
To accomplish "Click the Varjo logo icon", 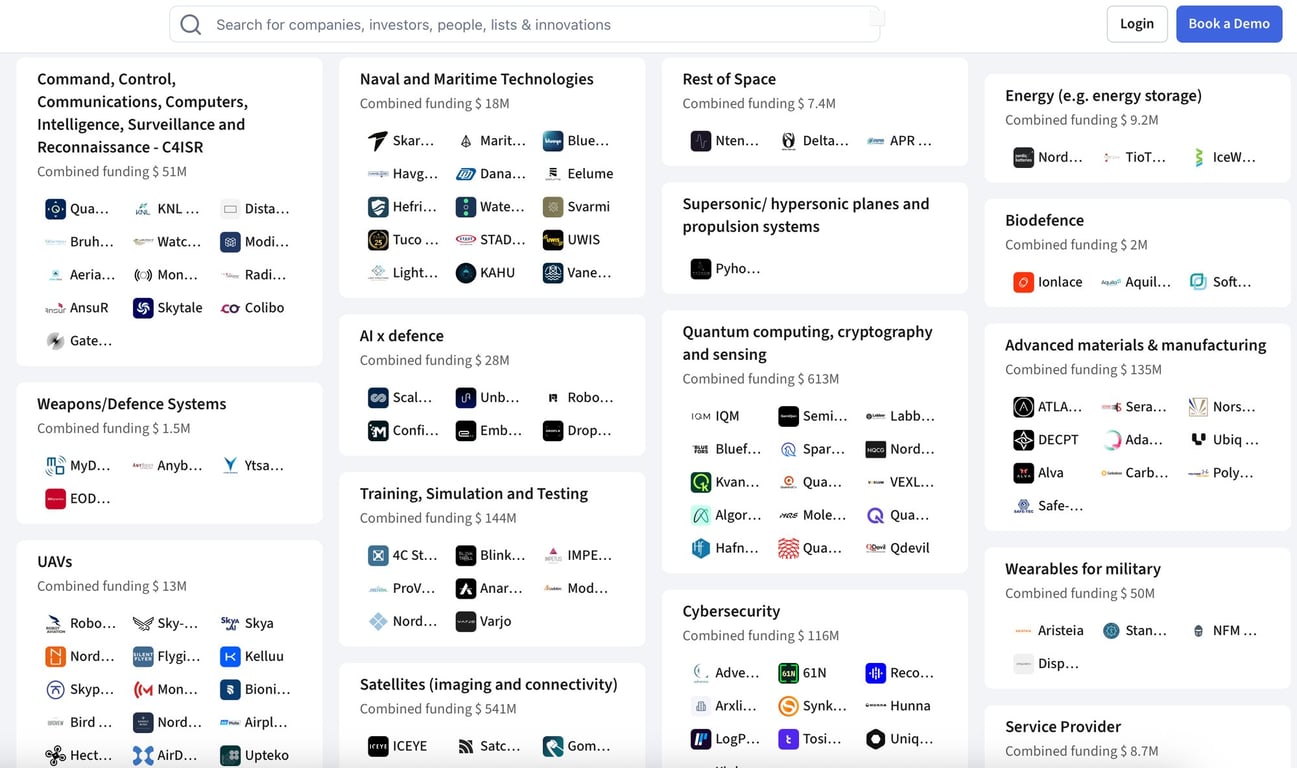I will click(x=466, y=621).
